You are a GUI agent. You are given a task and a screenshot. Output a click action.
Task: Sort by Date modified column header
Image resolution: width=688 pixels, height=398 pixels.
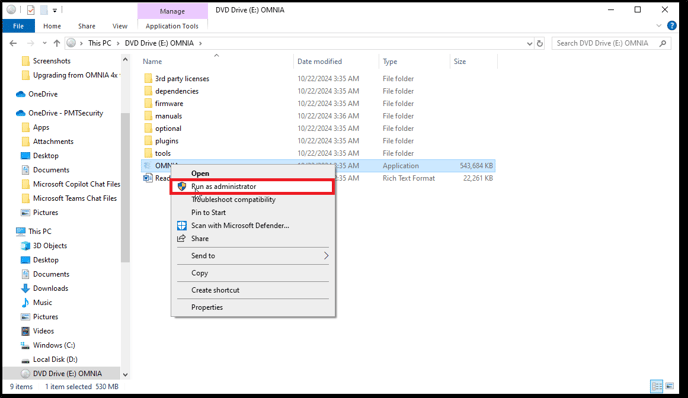click(x=319, y=61)
